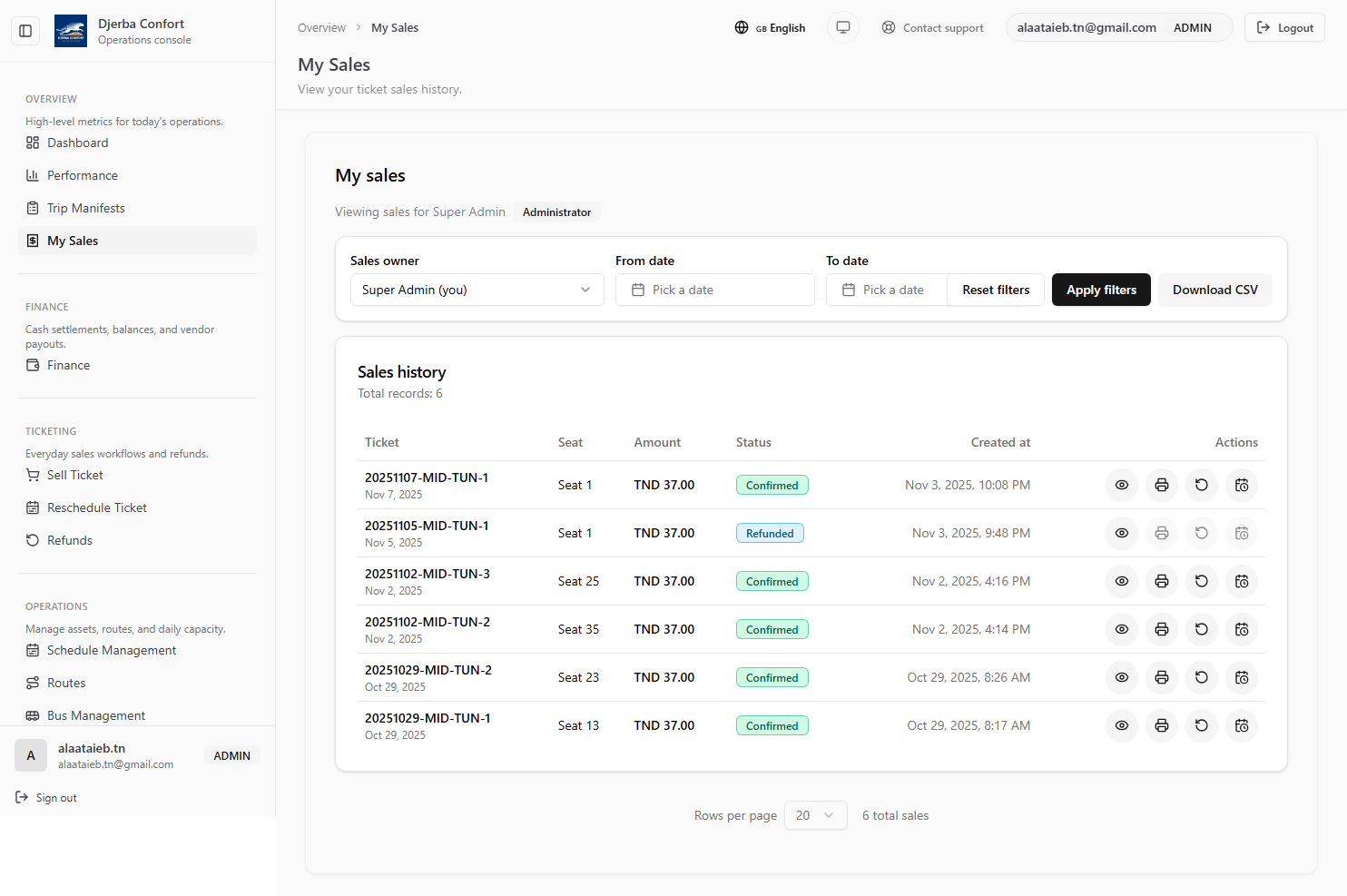
Task: Refund ticket 20251107-MID-TUN-1
Action: point(1202,485)
